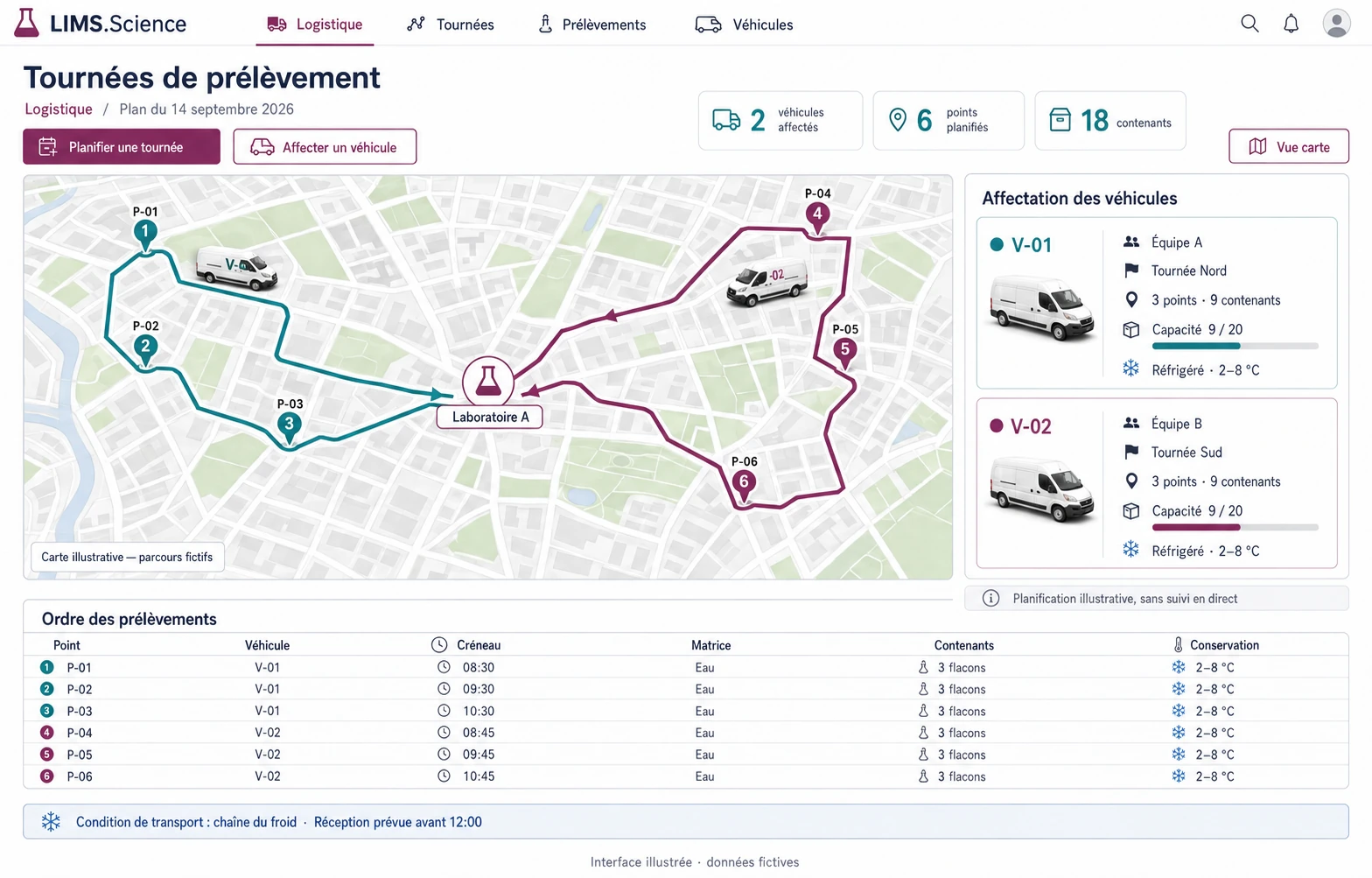
Task: Follow the Logistique breadcrumb link
Action: pyautogui.click(x=59, y=109)
